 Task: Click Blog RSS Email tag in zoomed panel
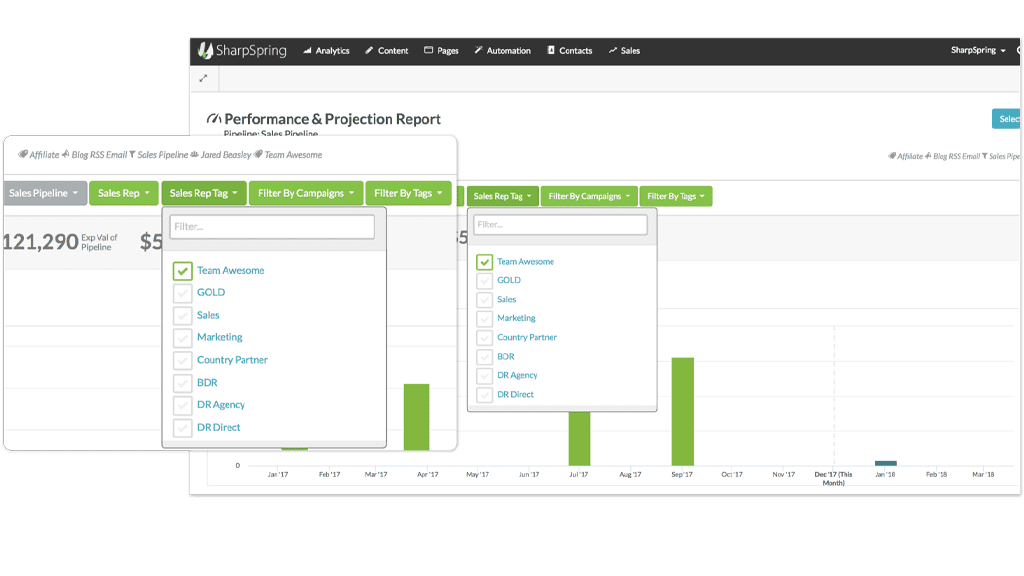(95, 155)
